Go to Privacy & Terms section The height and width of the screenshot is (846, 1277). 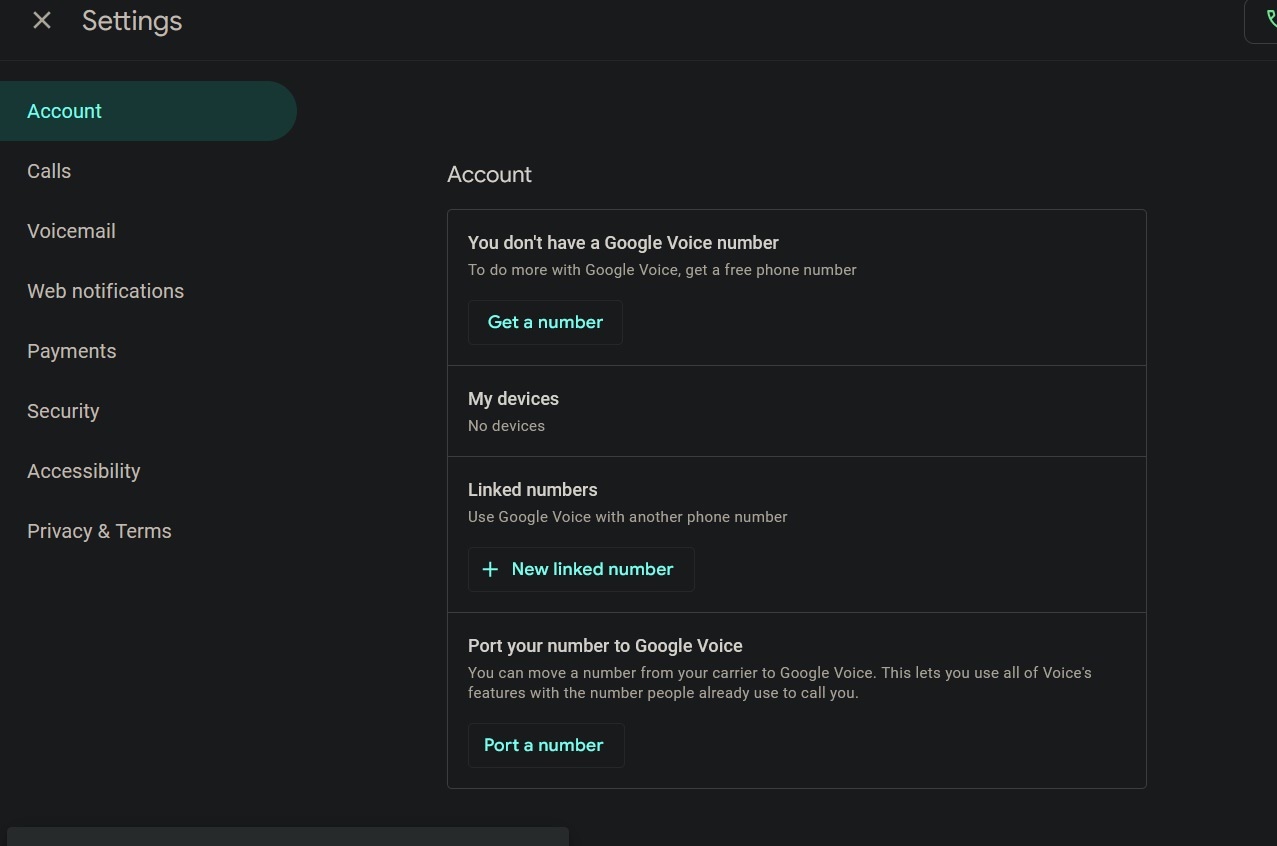(x=99, y=531)
